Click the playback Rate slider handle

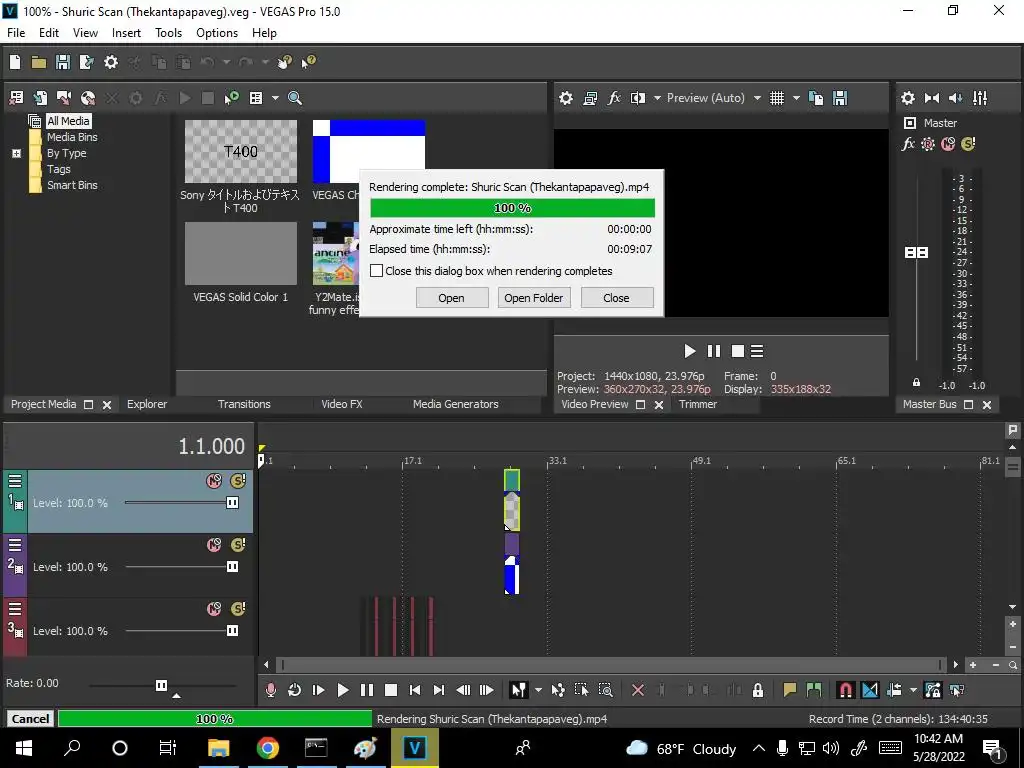point(161,685)
